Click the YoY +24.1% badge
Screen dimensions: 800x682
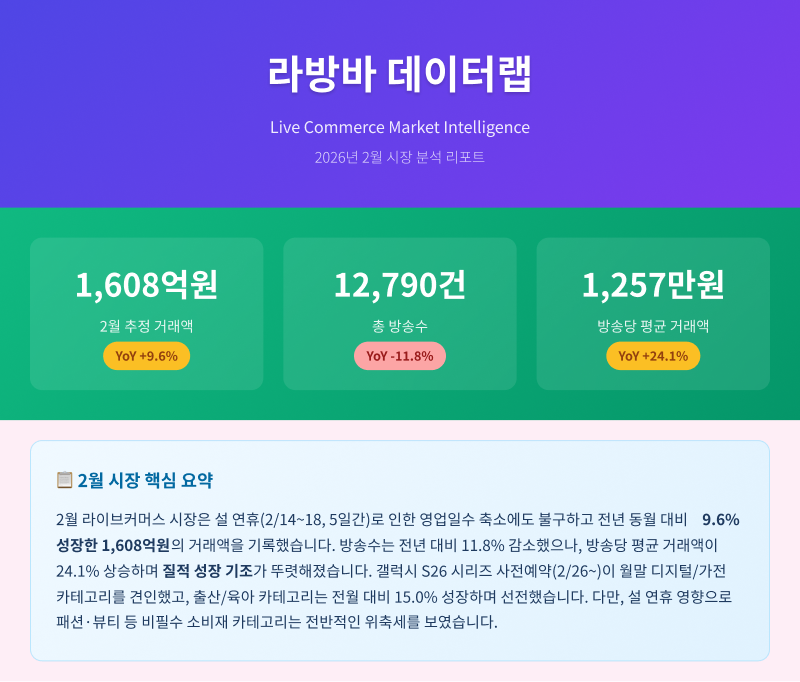(653, 356)
